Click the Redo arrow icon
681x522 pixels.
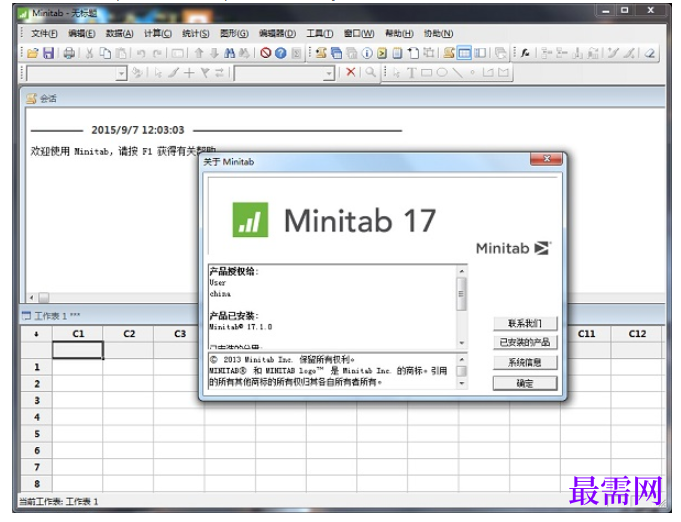157,53
